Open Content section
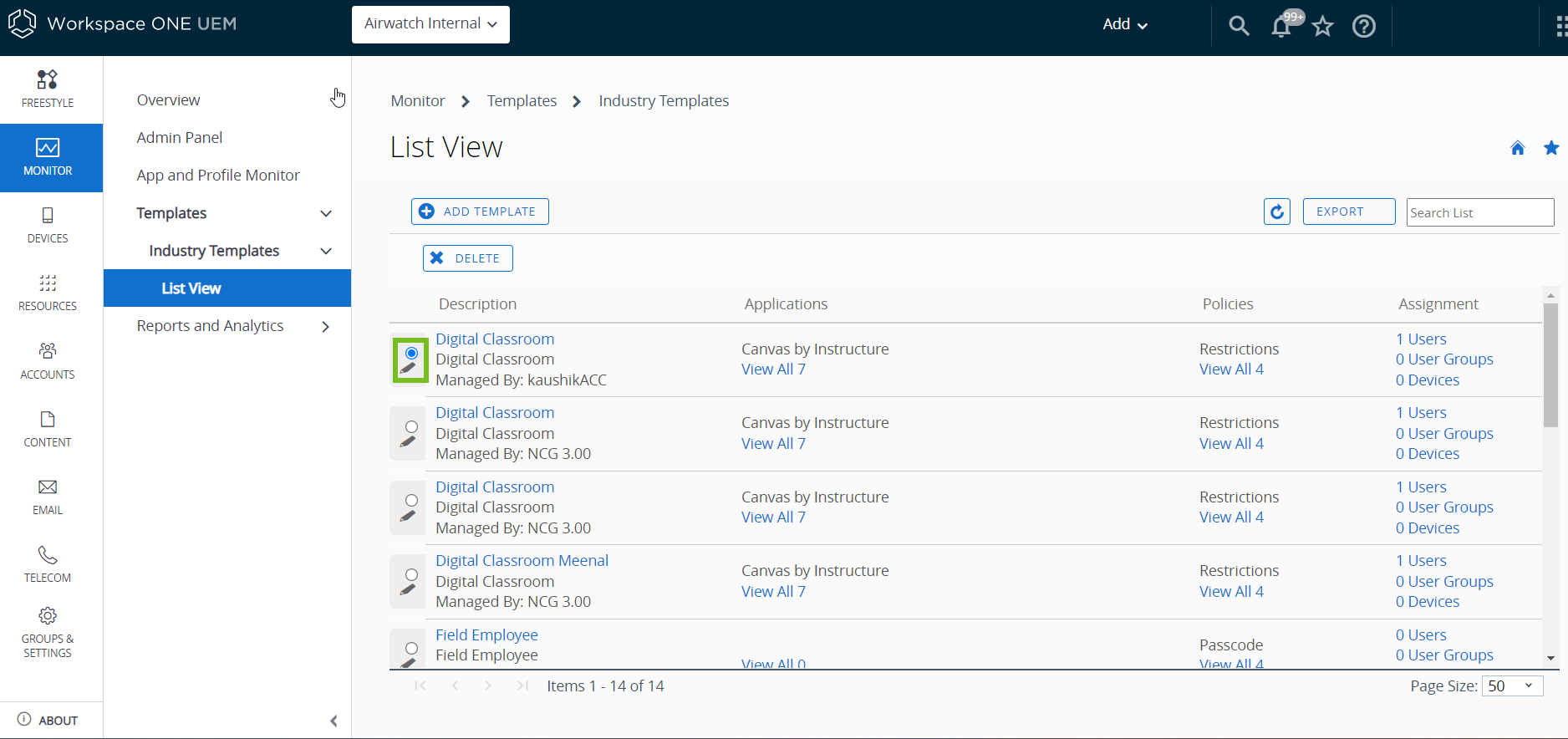This screenshot has width=1568, height=739. pyautogui.click(x=48, y=430)
